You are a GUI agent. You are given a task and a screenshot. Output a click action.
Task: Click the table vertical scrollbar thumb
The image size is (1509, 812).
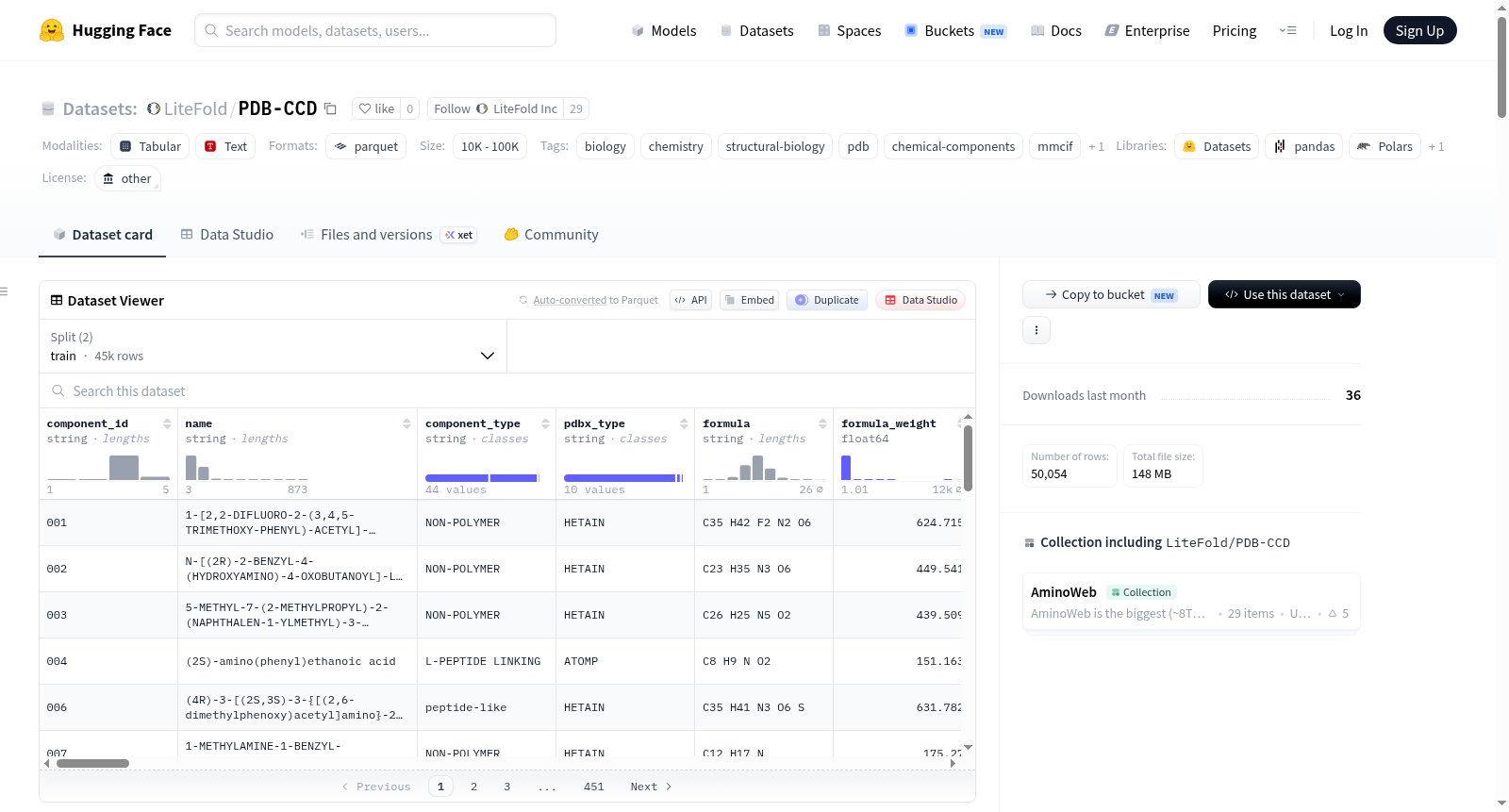(968, 457)
